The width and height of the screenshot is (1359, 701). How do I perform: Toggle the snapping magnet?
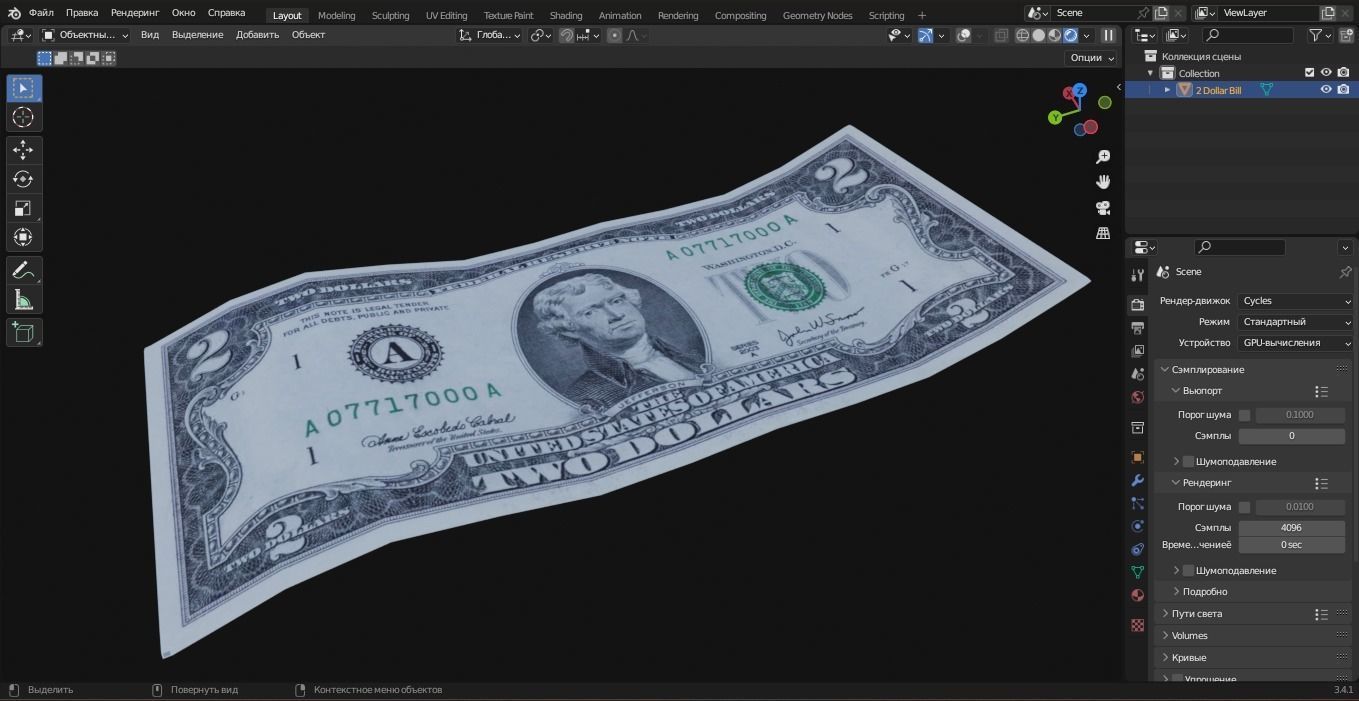point(566,35)
